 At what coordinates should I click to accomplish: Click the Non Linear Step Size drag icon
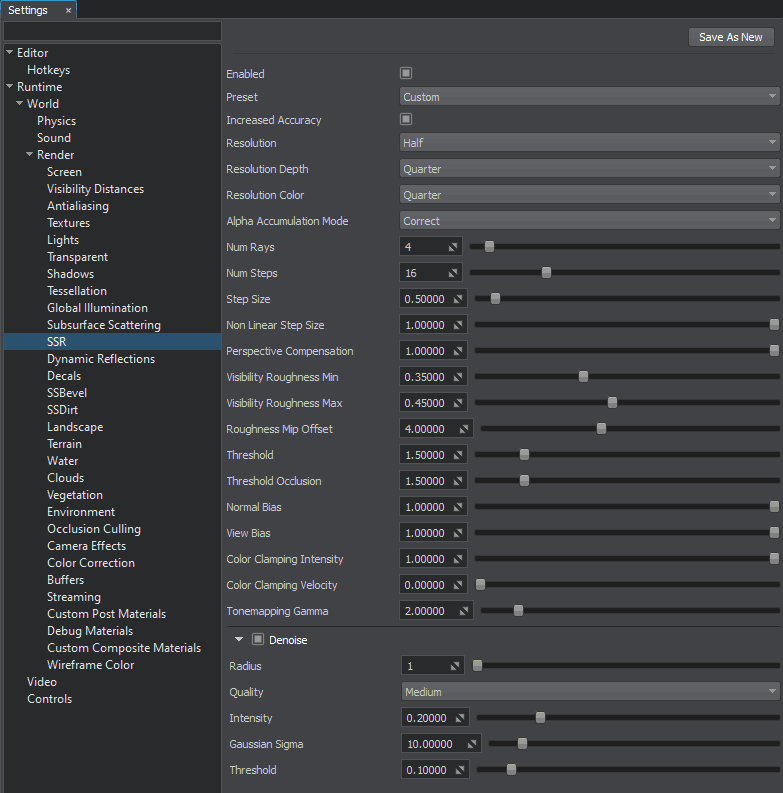tap(458, 325)
